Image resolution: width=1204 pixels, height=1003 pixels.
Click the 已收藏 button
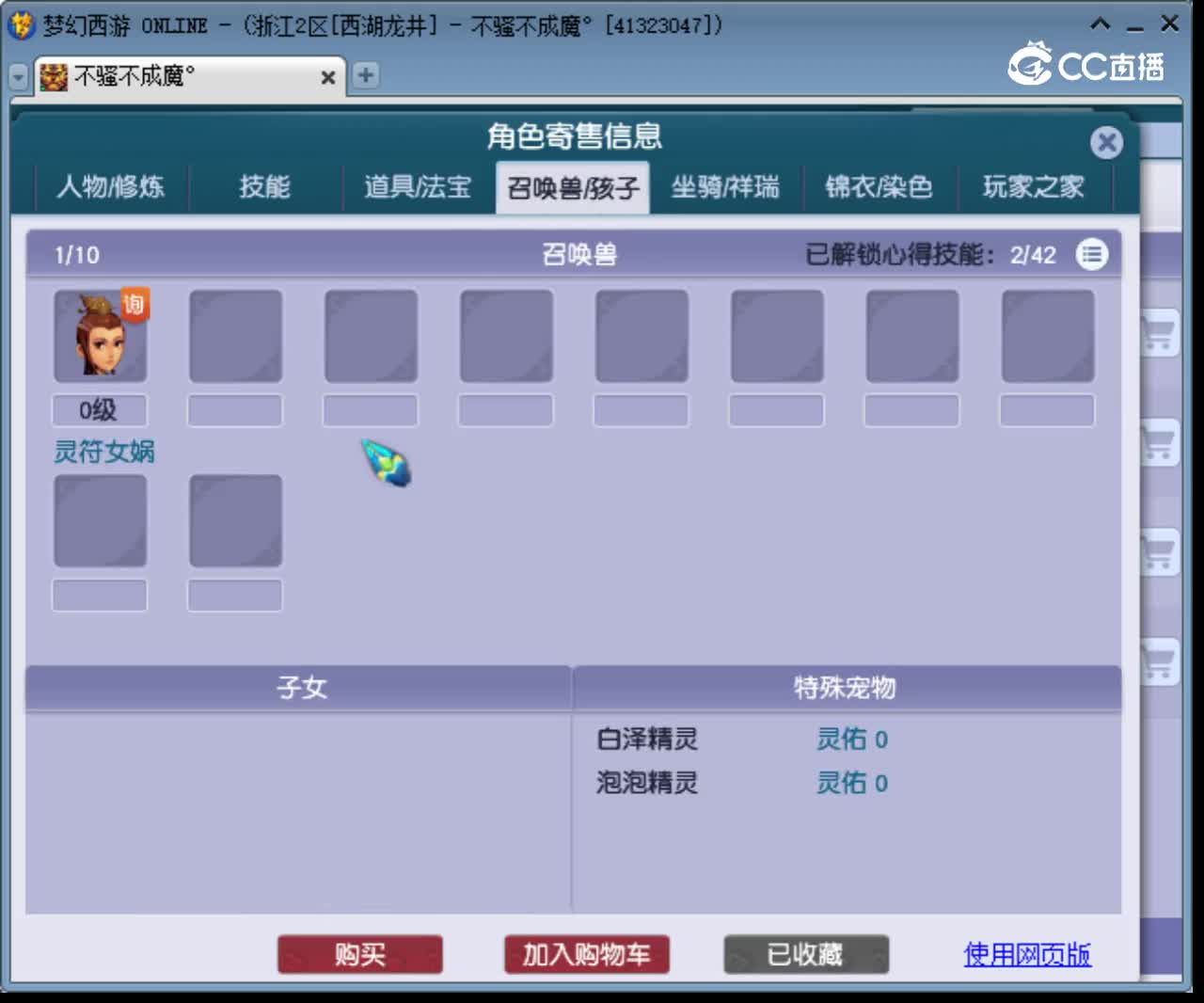(x=806, y=954)
